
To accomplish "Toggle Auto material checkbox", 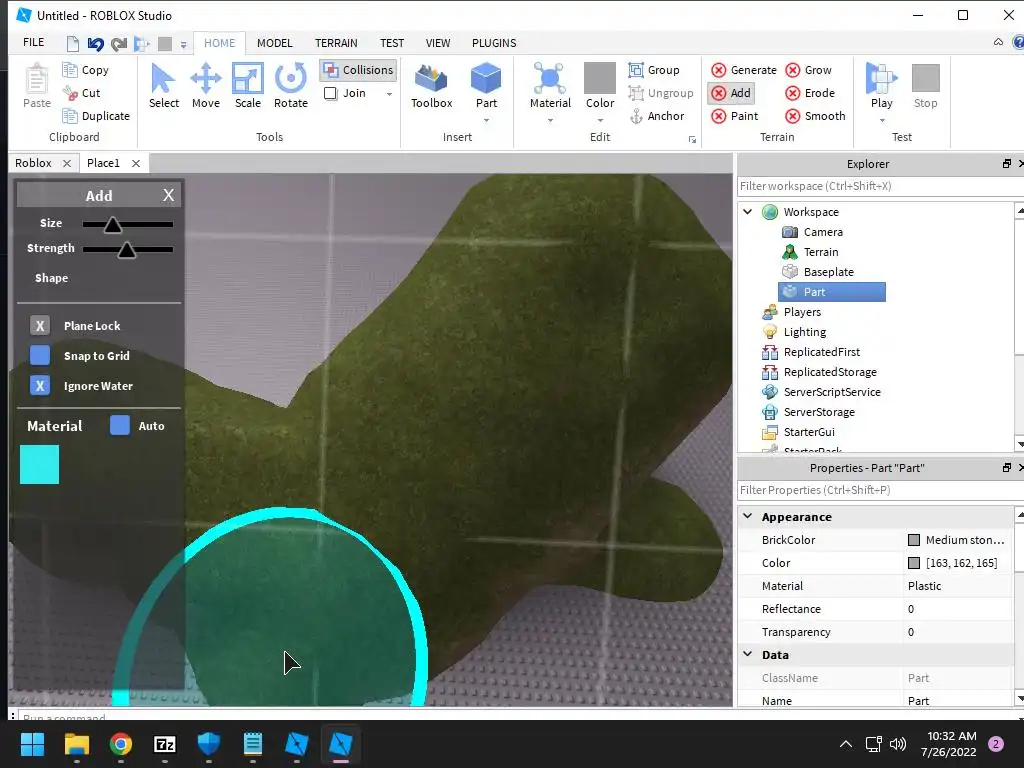I will pyautogui.click(x=120, y=425).
